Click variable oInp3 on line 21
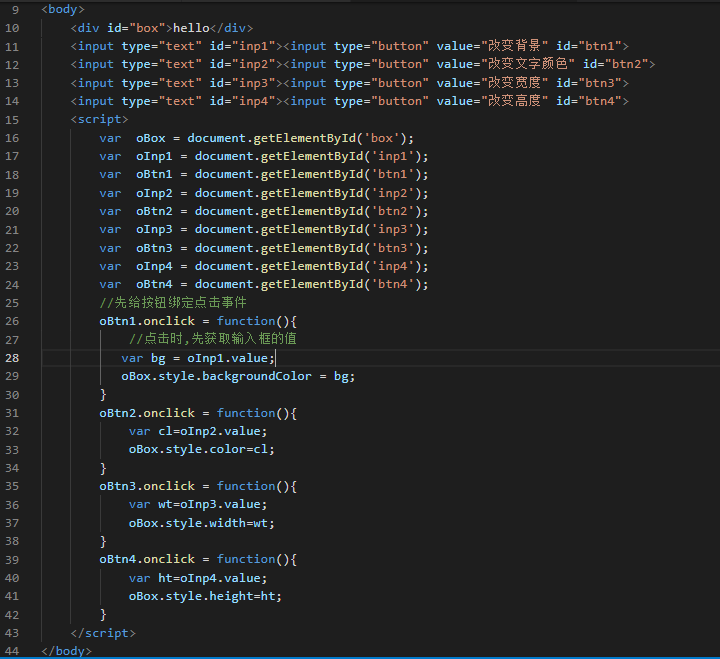Image resolution: width=720 pixels, height=659 pixels. [x=154, y=230]
